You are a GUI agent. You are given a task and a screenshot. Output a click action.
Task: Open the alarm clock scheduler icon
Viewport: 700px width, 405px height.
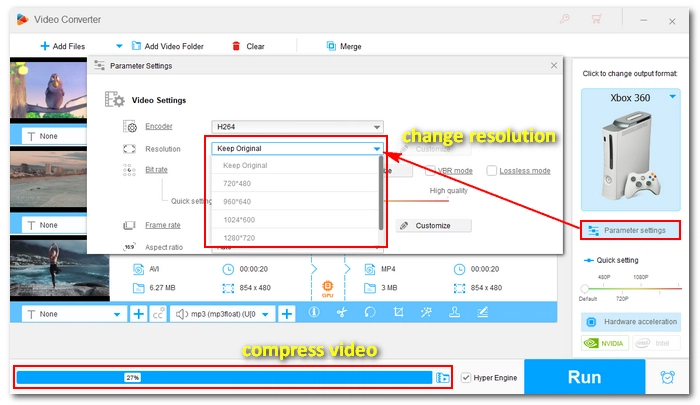click(x=667, y=377)
